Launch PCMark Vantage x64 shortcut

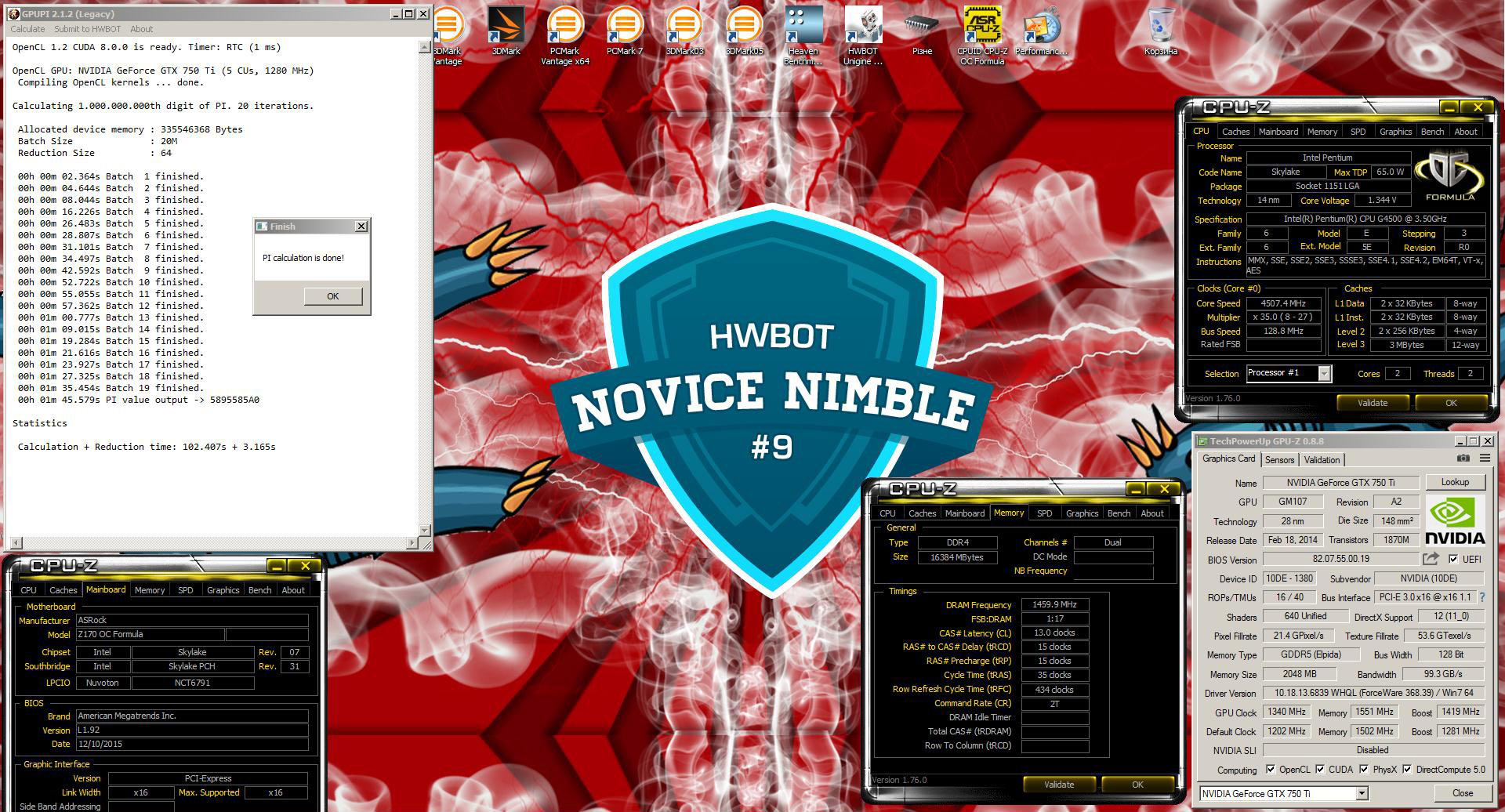pos(564,35)
